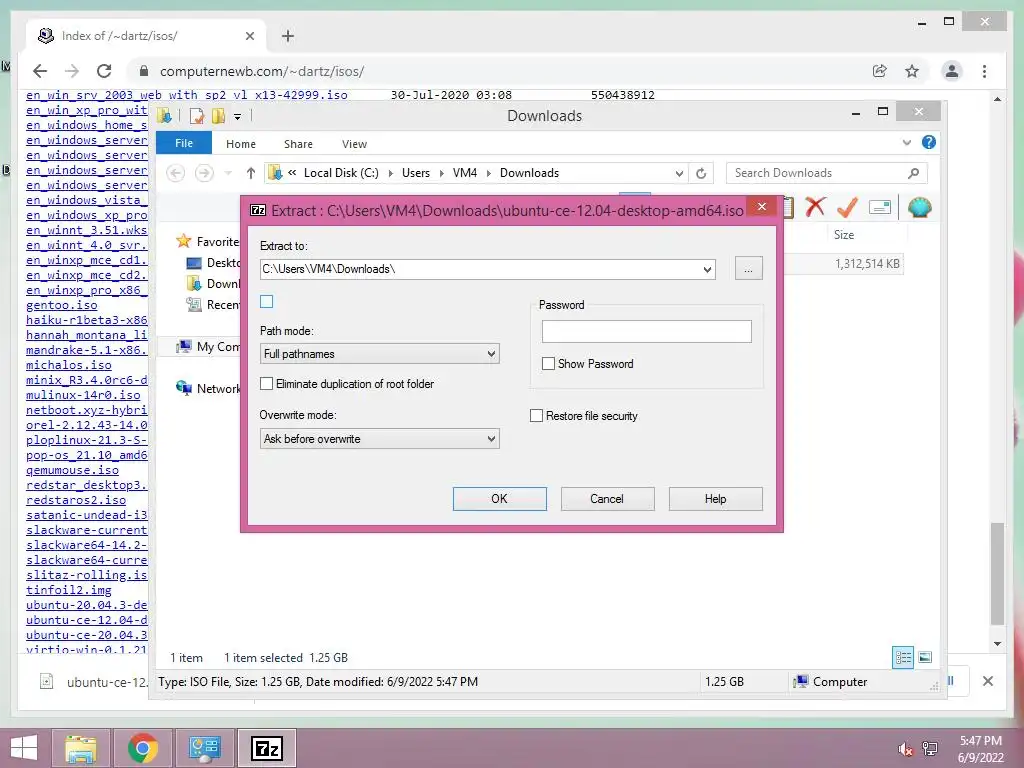Open the recent locations dropdown arrow
The height and width of the screenshot is (768, 1024).
coord(228,173)
